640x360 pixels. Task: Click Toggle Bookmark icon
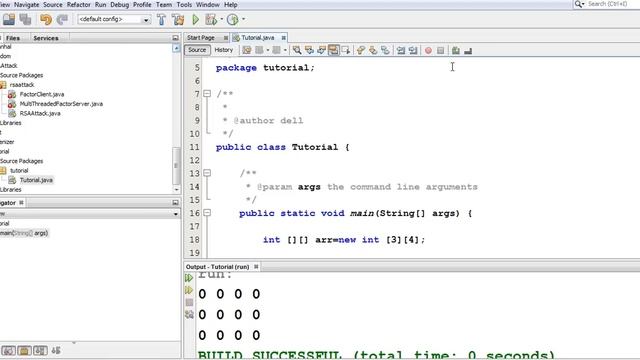(385, 50)
